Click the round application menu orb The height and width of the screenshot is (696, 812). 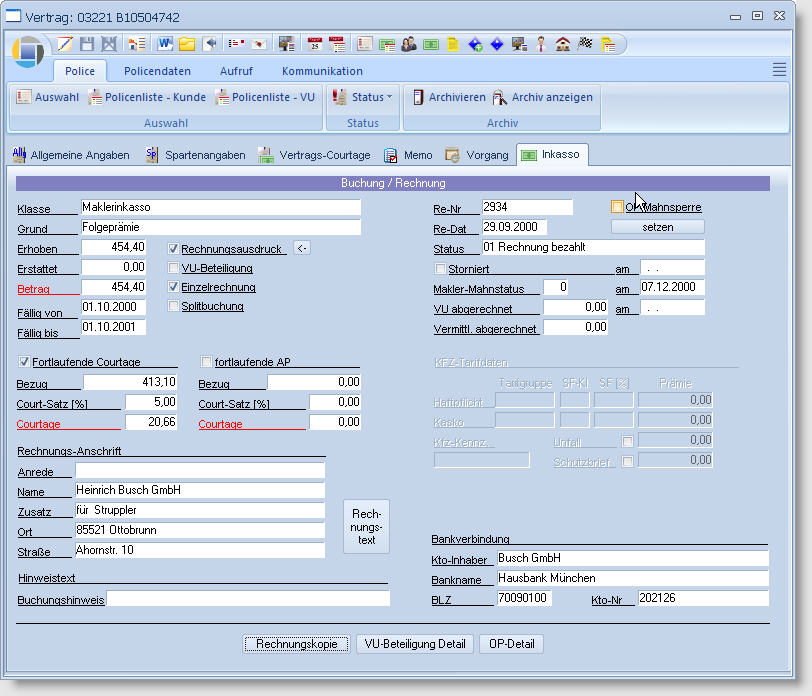29,50
